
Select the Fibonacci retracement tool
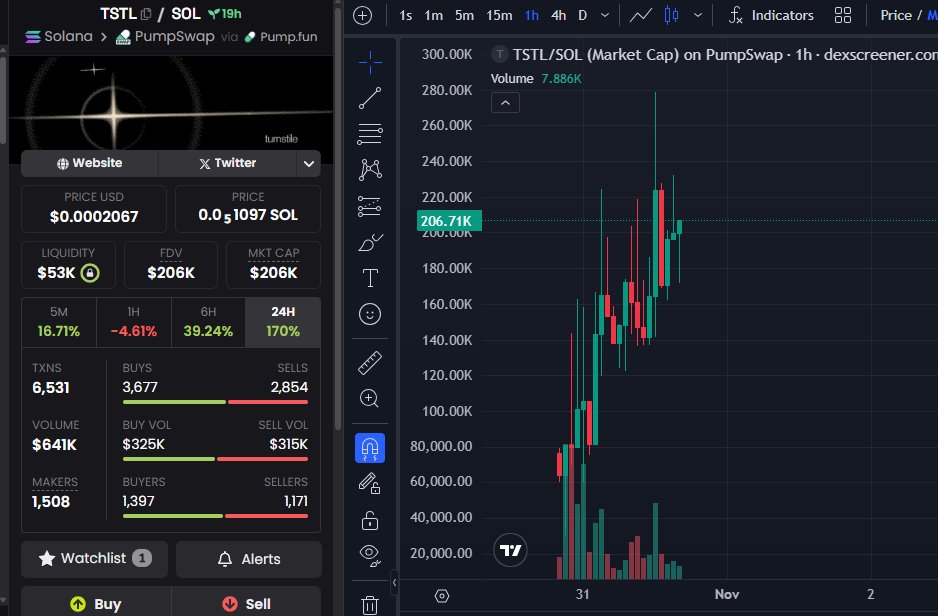(x=370, y=133)
